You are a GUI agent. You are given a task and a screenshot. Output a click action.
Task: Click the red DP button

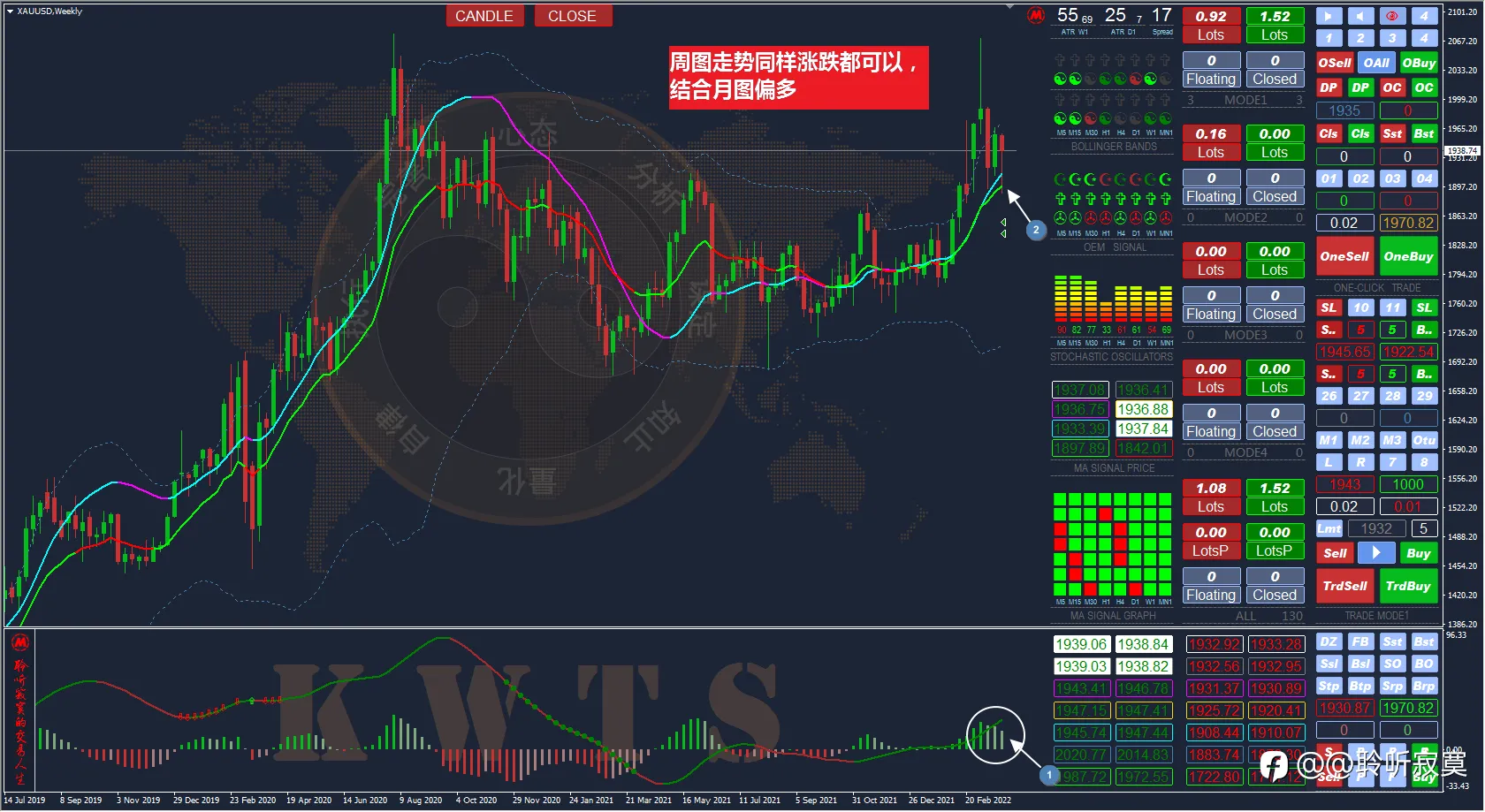coord(1329,87)
